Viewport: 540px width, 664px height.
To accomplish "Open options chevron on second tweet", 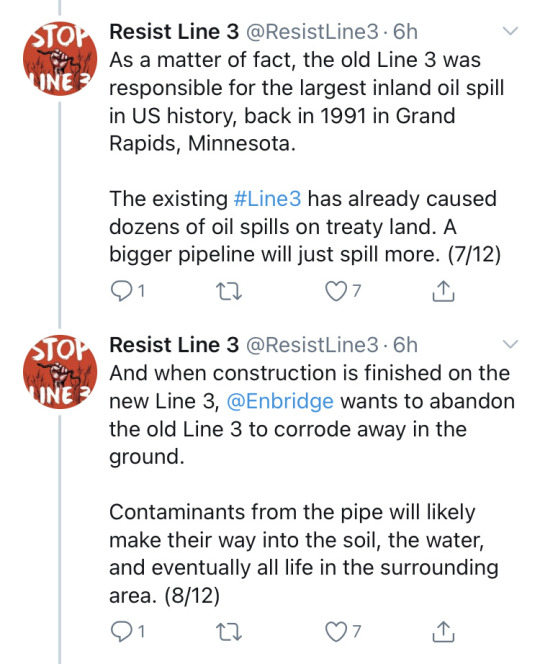I will point(510,344).
